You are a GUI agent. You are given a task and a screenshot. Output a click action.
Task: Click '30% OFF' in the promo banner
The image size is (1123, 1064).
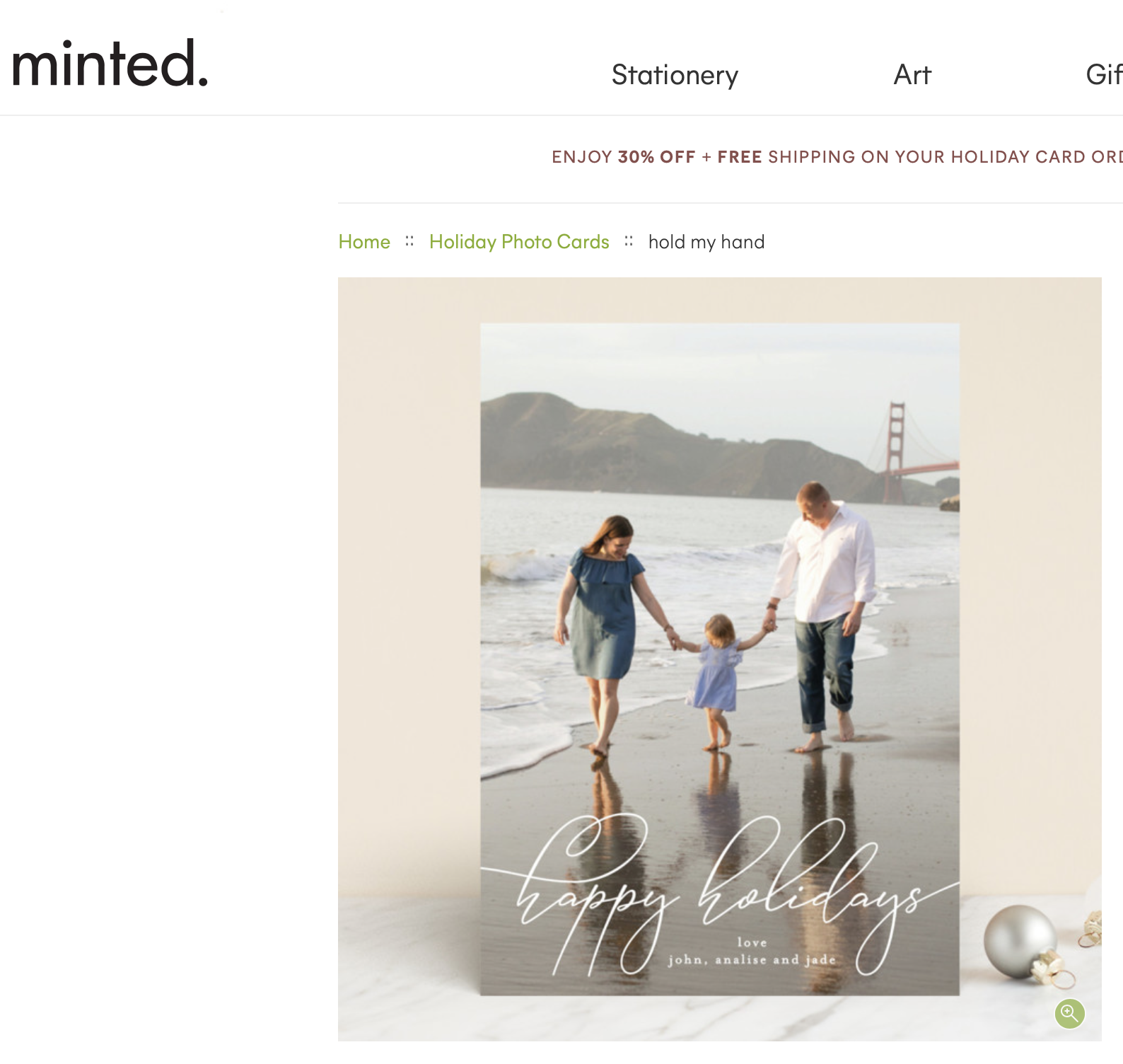pos(656,157)
